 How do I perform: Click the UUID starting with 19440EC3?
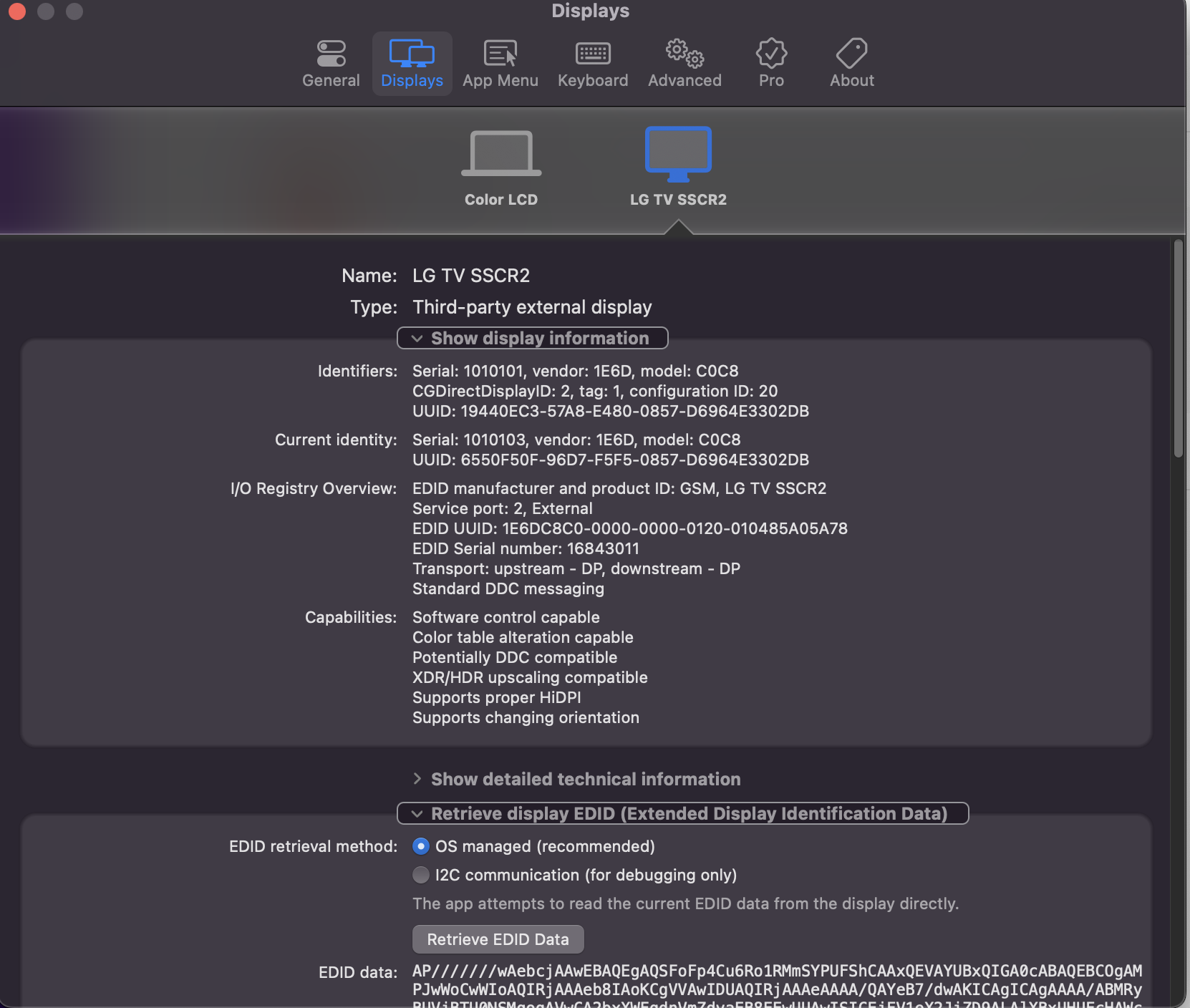click(611, 411)
